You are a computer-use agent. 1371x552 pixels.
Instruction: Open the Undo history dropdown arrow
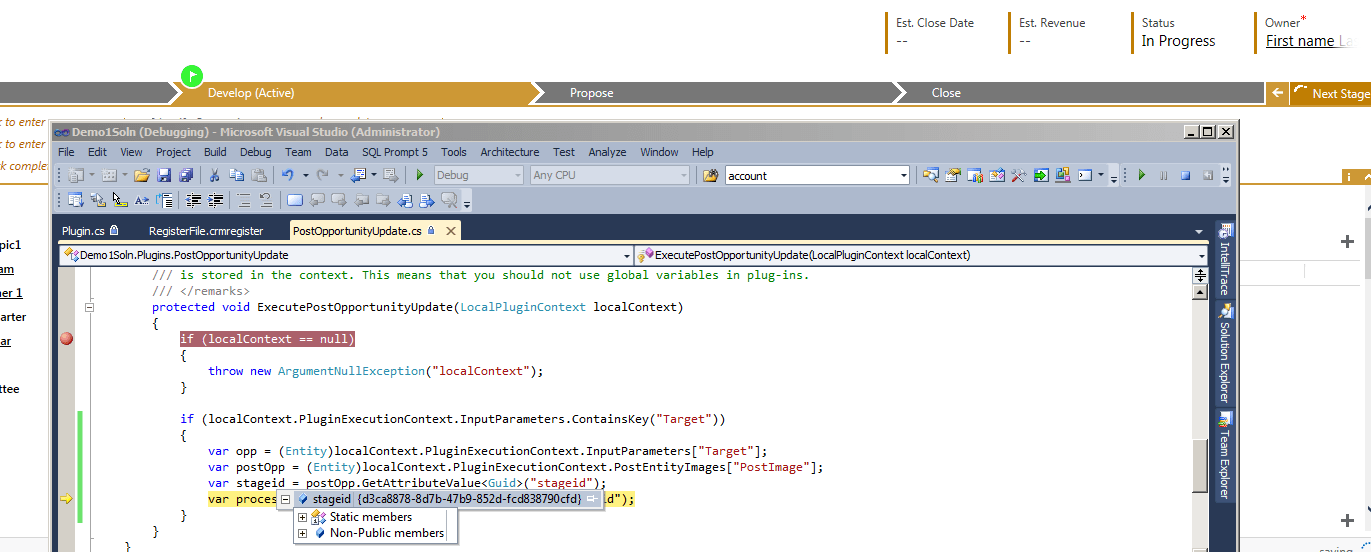pyautogui.click(x=306, y=175)
